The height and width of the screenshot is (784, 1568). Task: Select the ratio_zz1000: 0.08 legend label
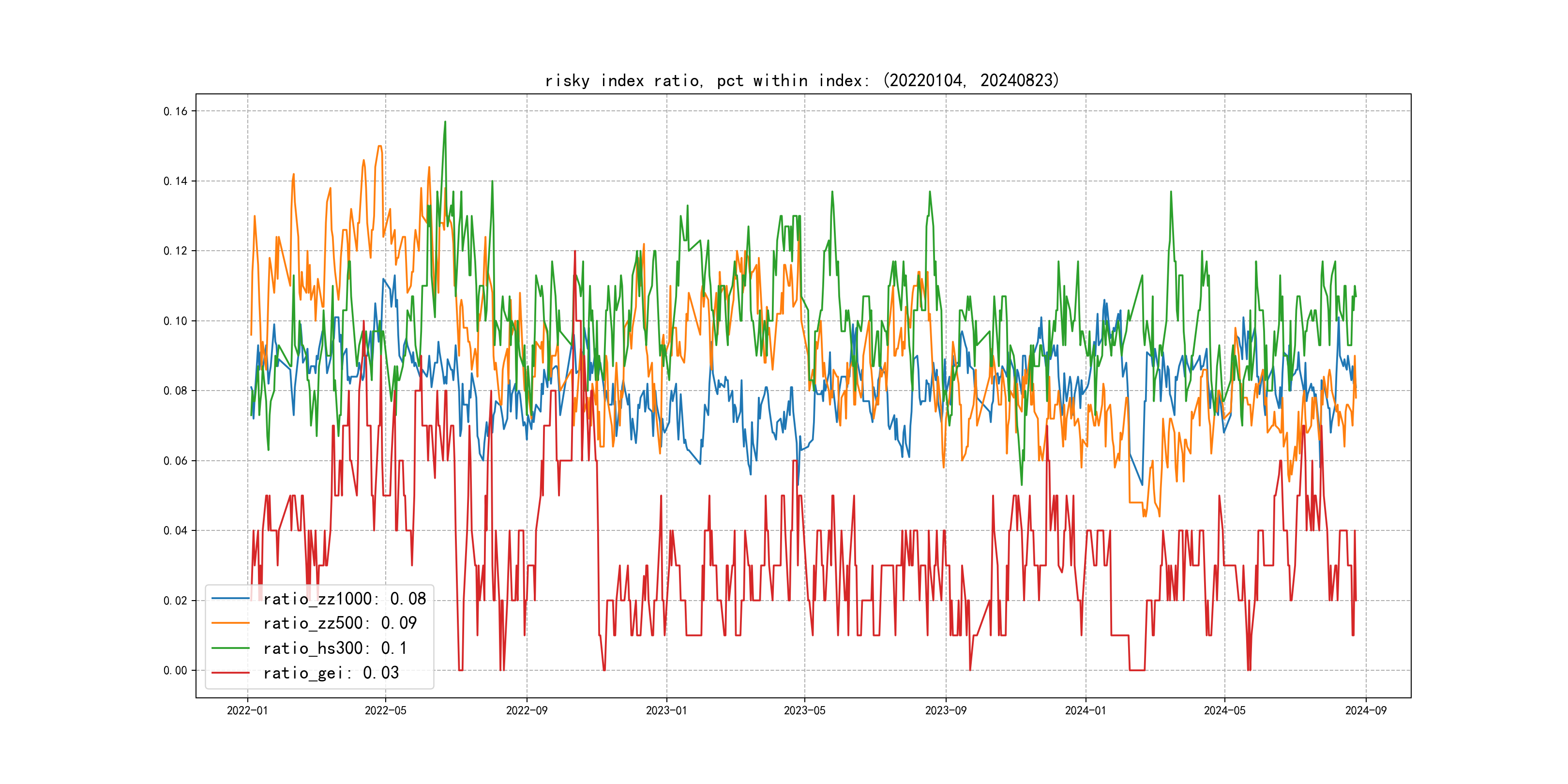(x=345, y=599)
